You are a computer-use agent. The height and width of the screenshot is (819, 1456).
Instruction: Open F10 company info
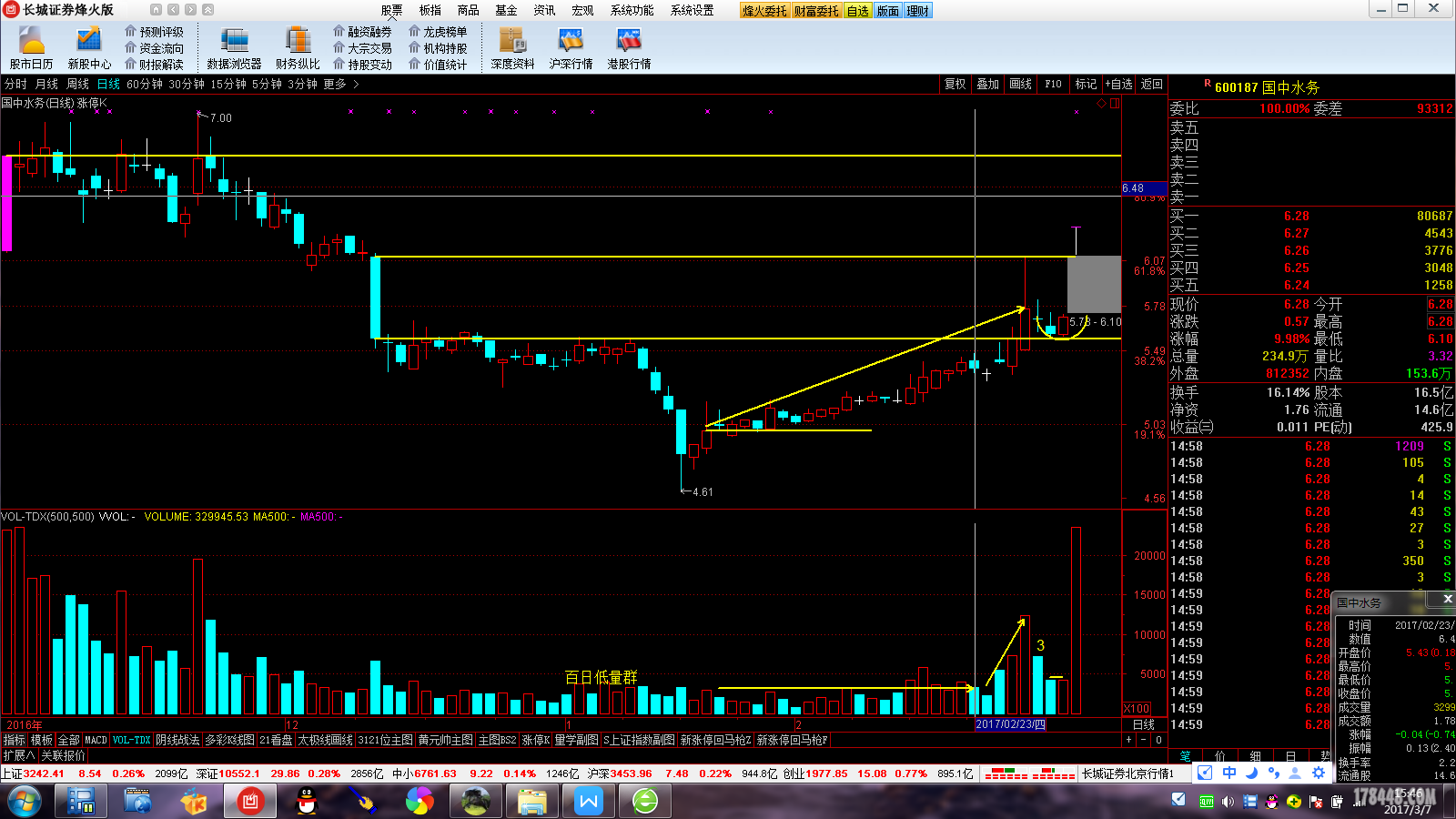[1053, 84]
